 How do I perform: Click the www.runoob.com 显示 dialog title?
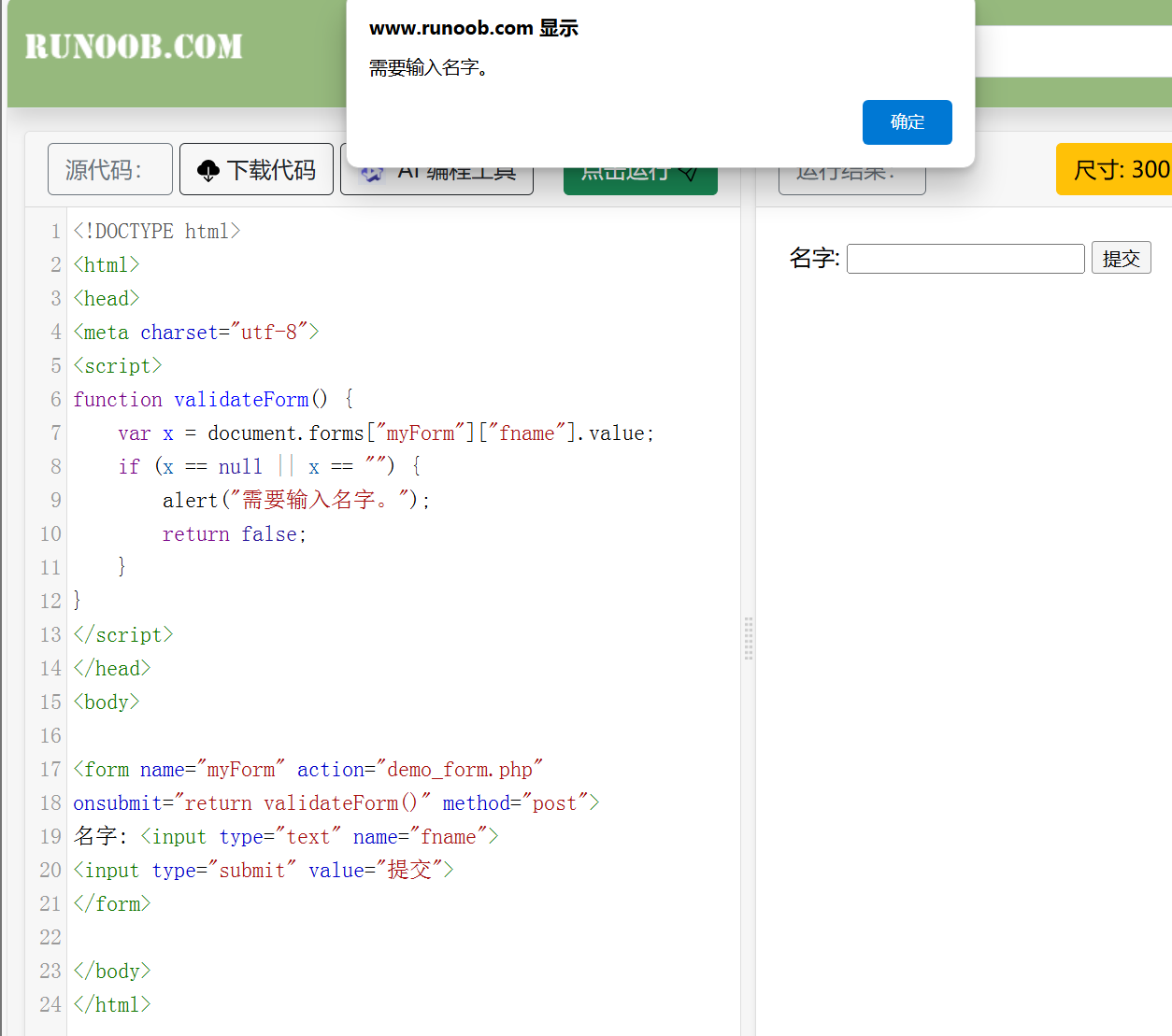[x=474, y=28]
